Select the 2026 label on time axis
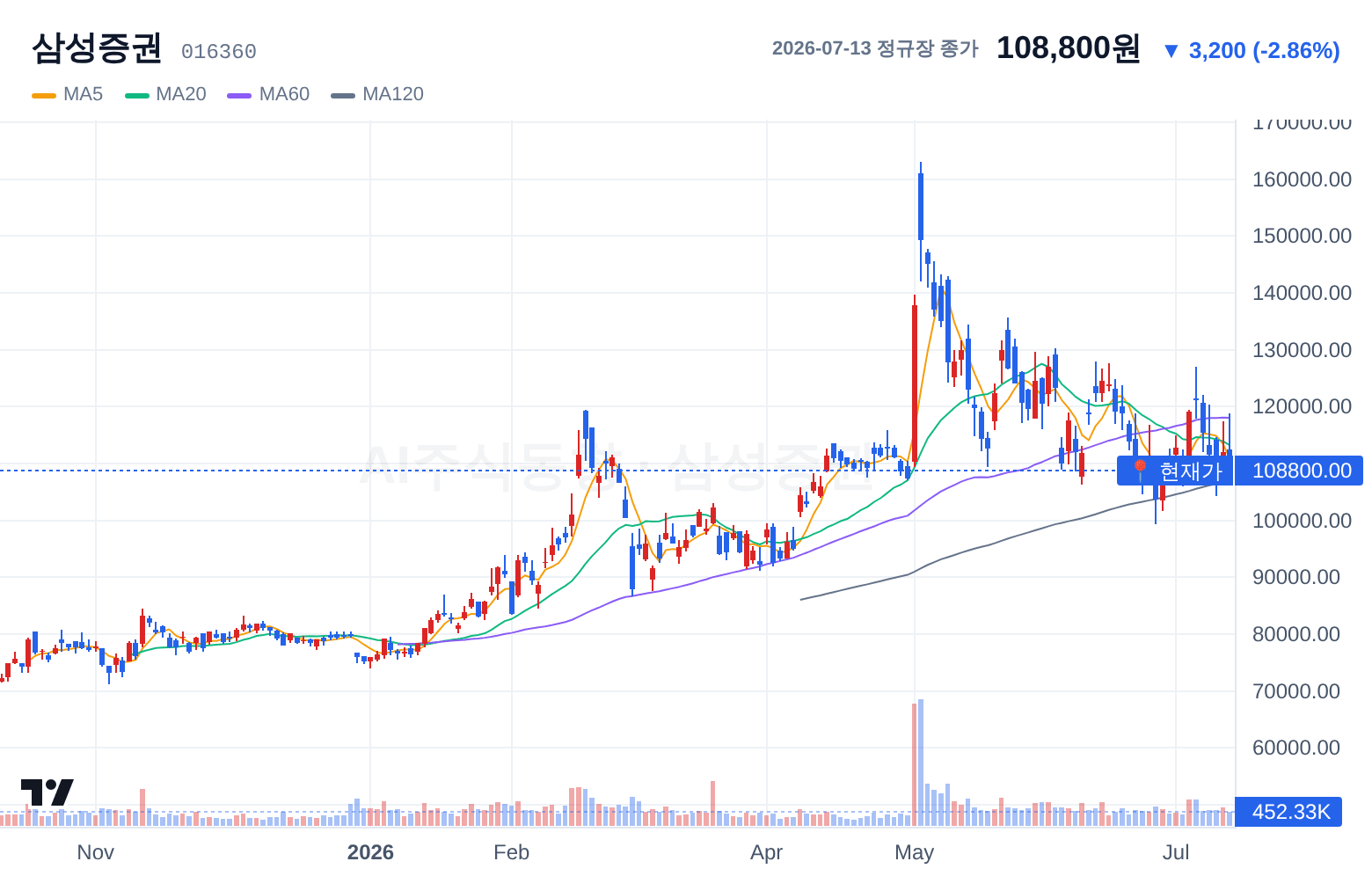The width and height of the screenshot is (1372, 876). point(370,852)
